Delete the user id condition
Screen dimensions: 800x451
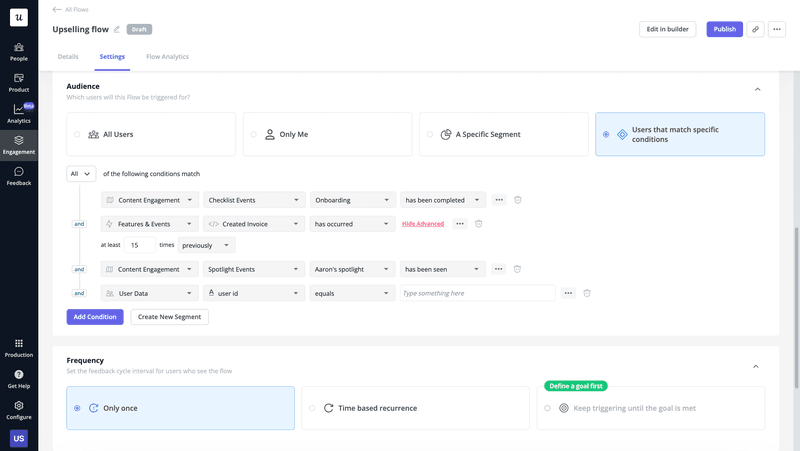(587, 293)
